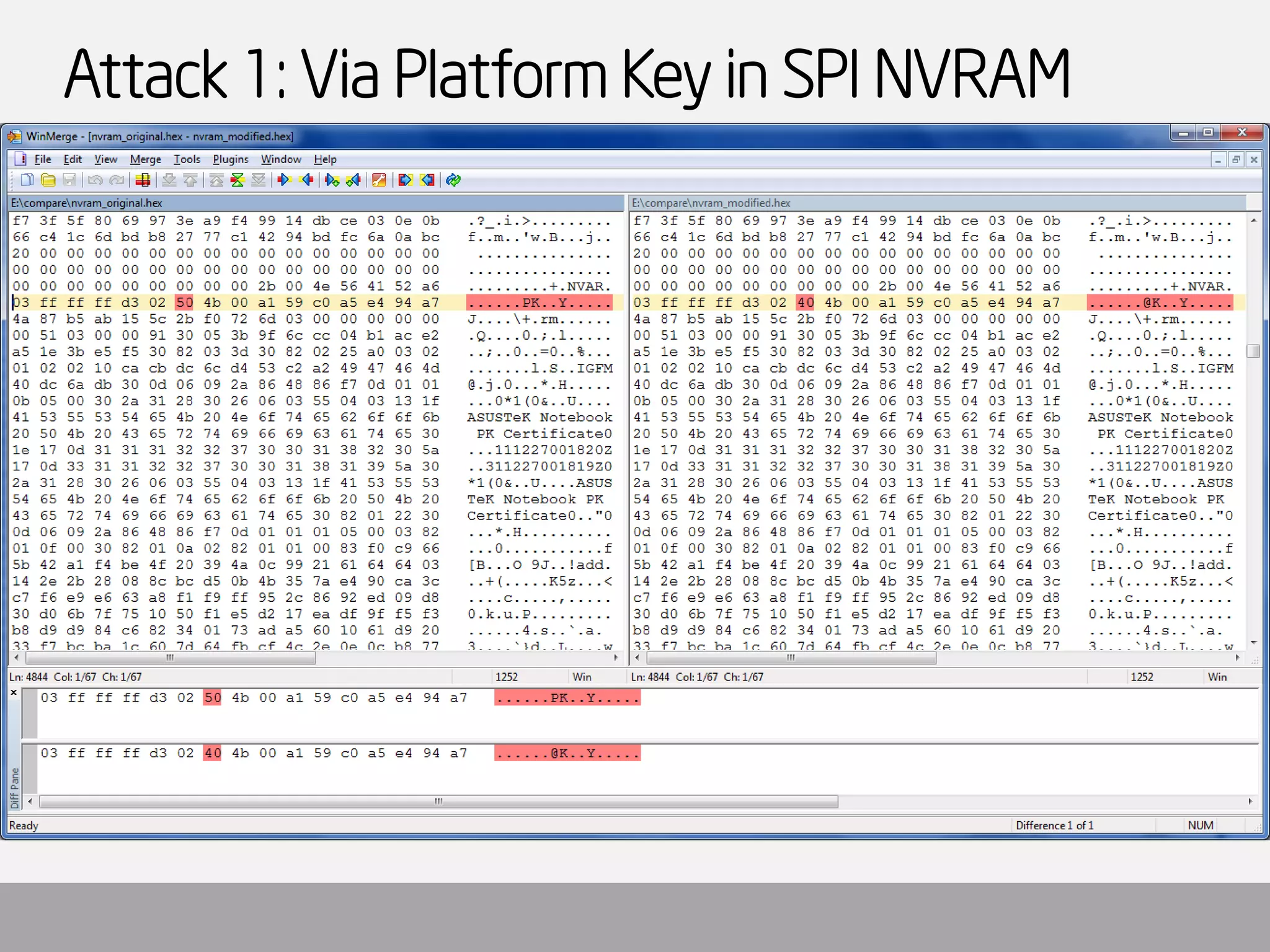The width and height of the screenshot is (1270, 952).
Task: Click the Diff Pane horizontal scrollbar thumb
Action: (x=438, y=801)
